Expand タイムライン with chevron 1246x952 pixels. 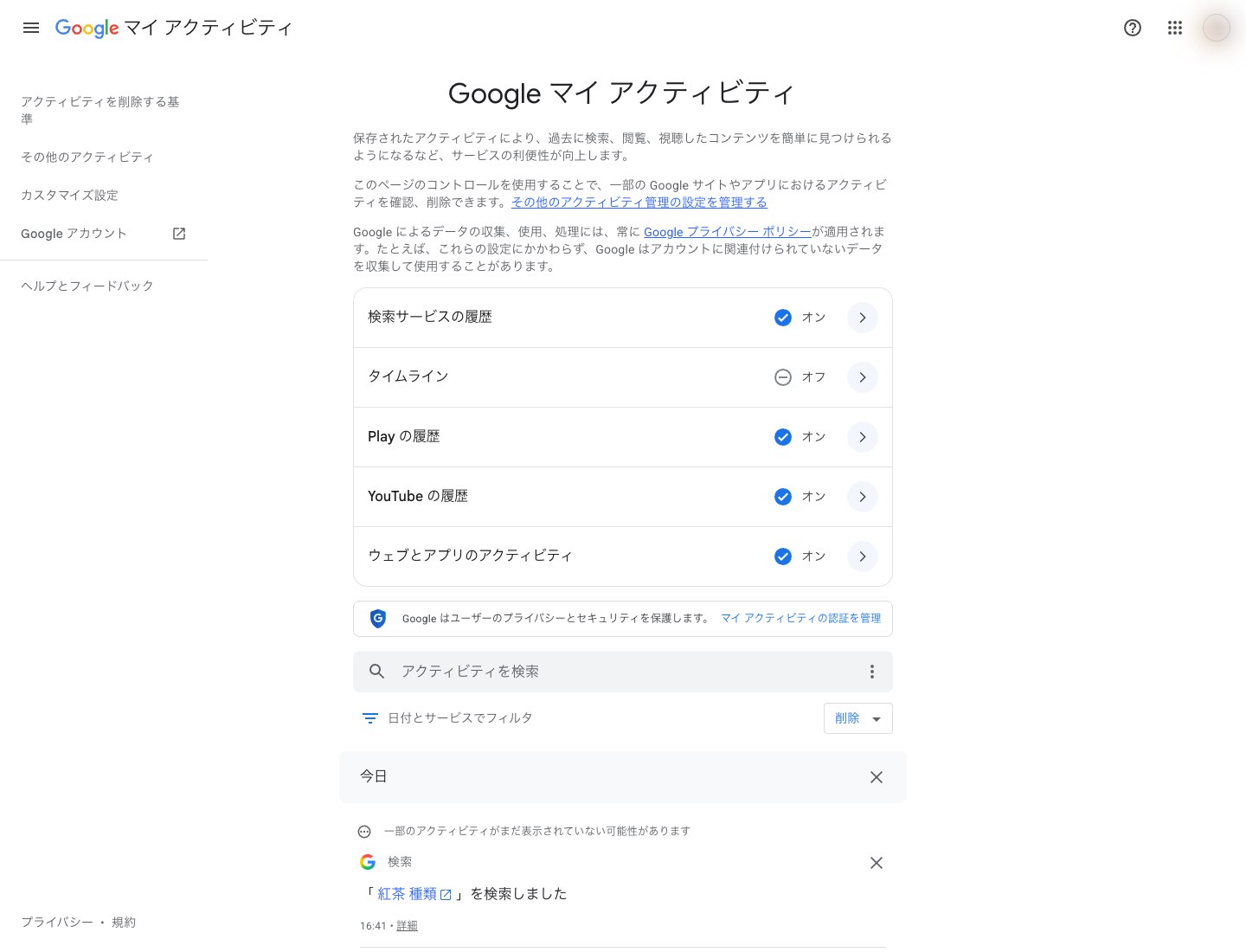coord(863,377)
